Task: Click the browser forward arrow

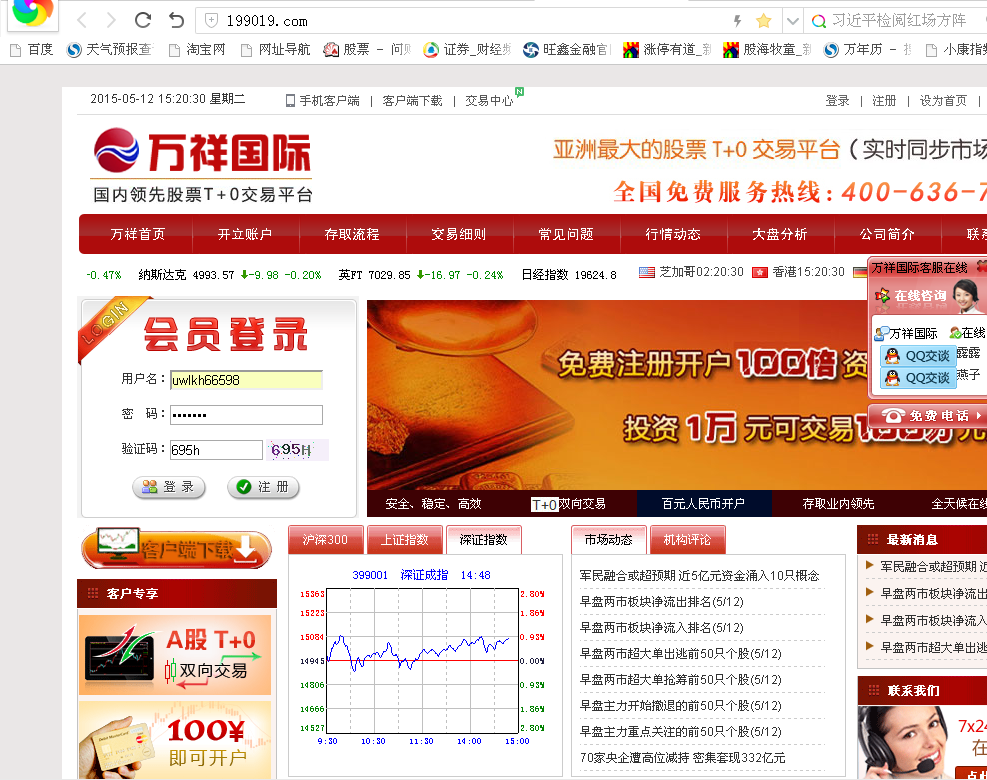Action: point(111,21)
